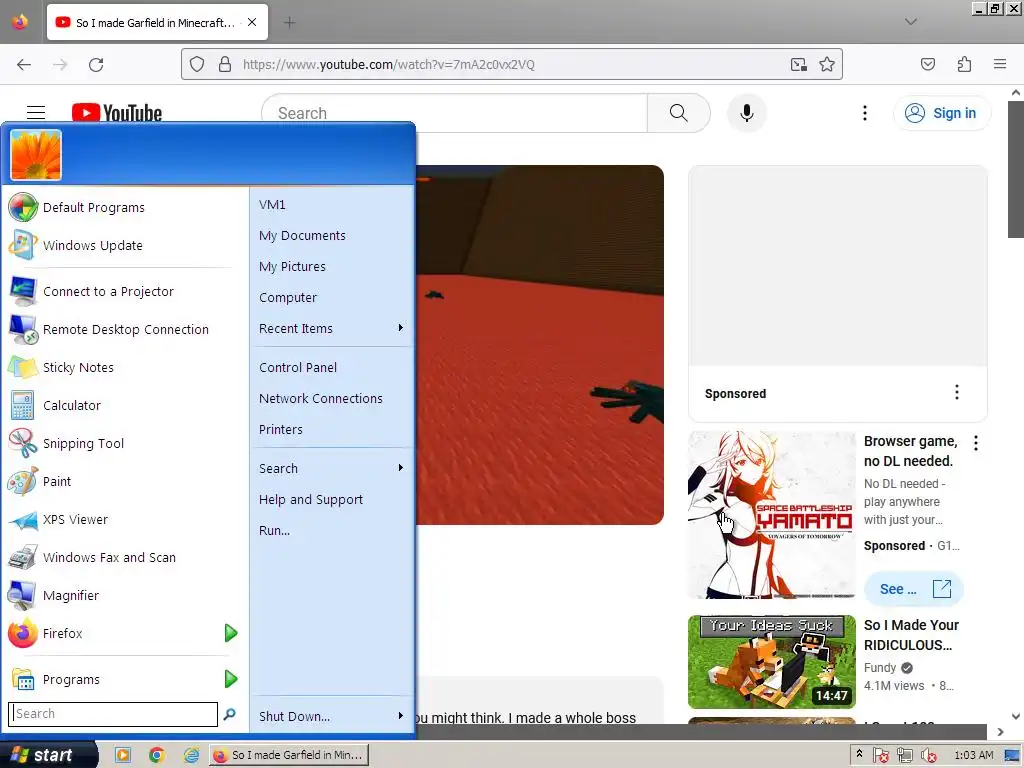Image resolution: width=1024 pixels, height=768 pixels.
Task: Open Control Panel
Action: point(298,368)
